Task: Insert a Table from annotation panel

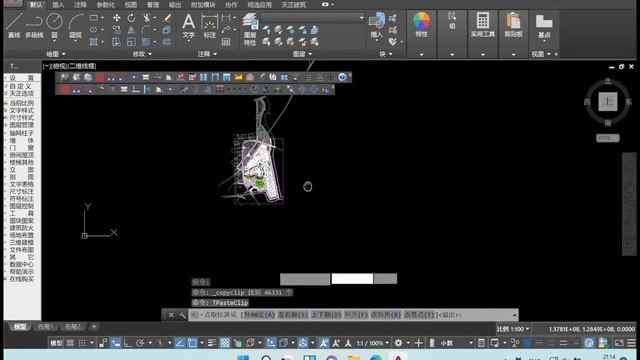Action: pyautogui.click(x=226, y=42)
